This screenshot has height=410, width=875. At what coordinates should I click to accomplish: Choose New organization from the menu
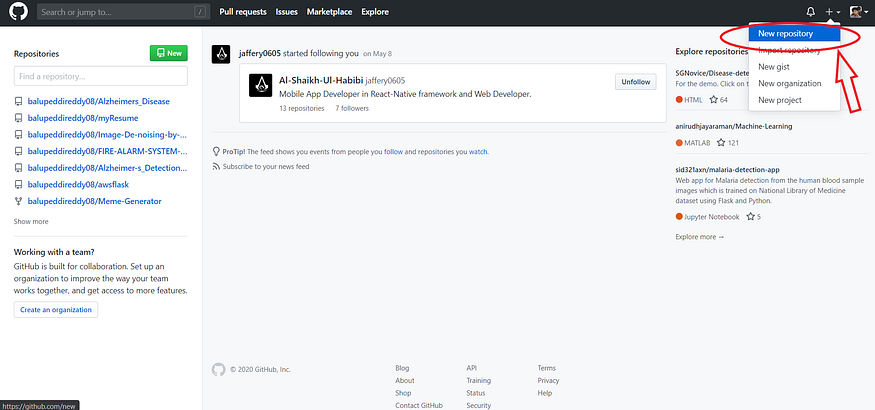tap(794, 84)
